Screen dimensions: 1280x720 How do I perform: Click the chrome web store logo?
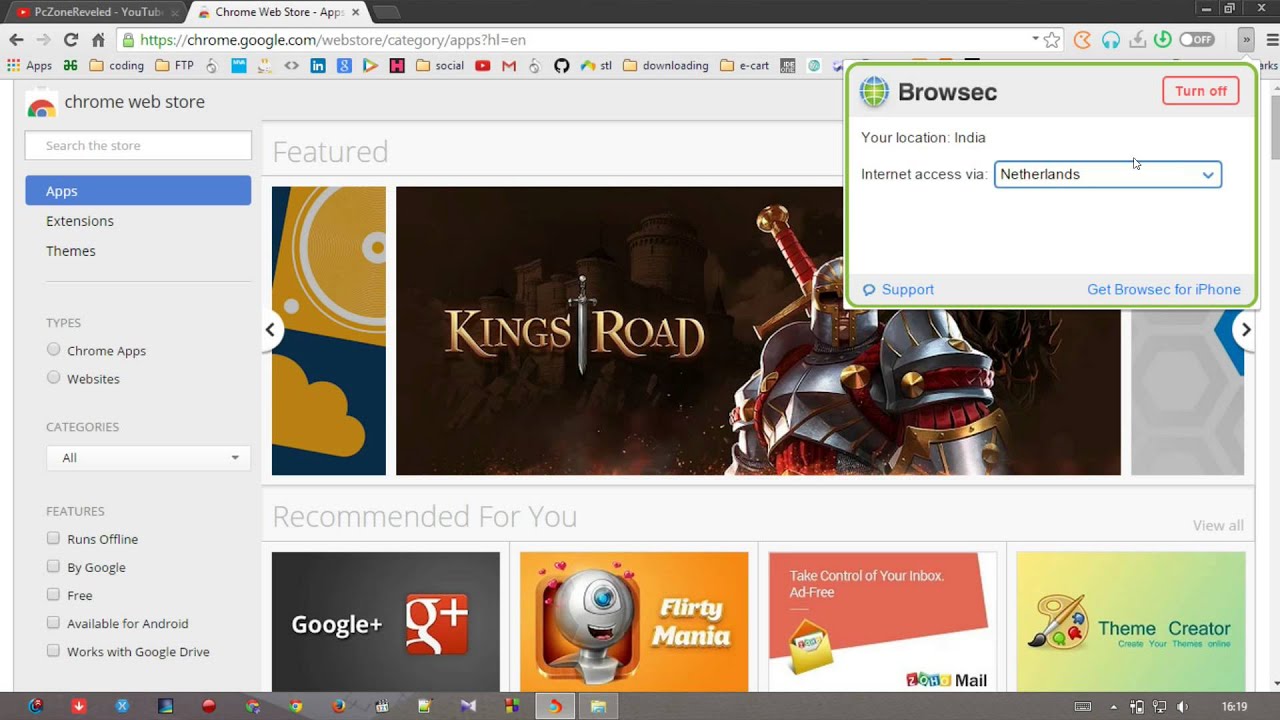(x=115, y=102)
